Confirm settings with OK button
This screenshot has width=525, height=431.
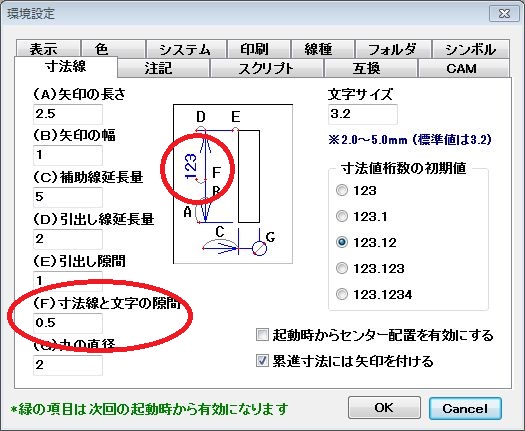click(384, 408)
